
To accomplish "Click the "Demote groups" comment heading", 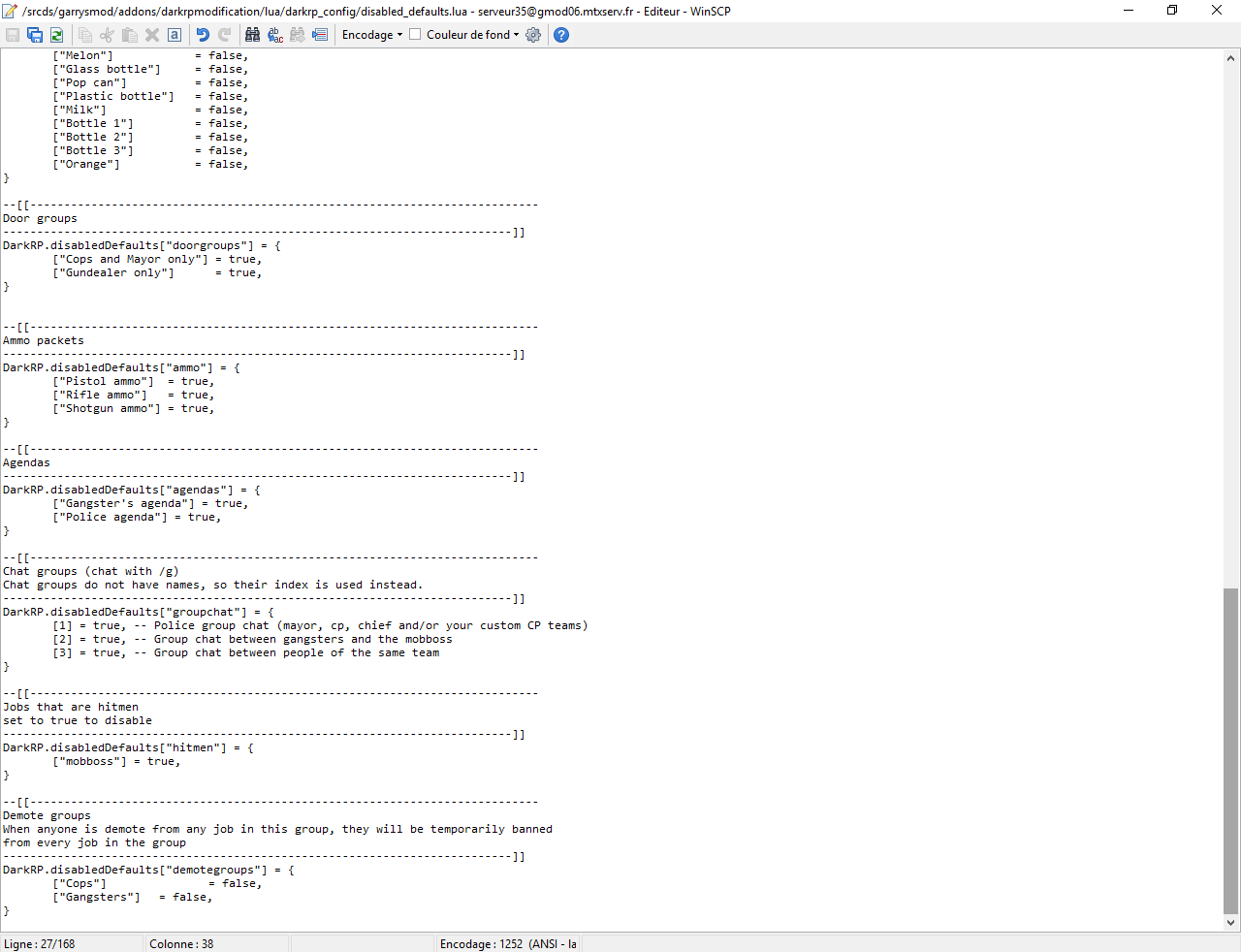I will point(47,815).
